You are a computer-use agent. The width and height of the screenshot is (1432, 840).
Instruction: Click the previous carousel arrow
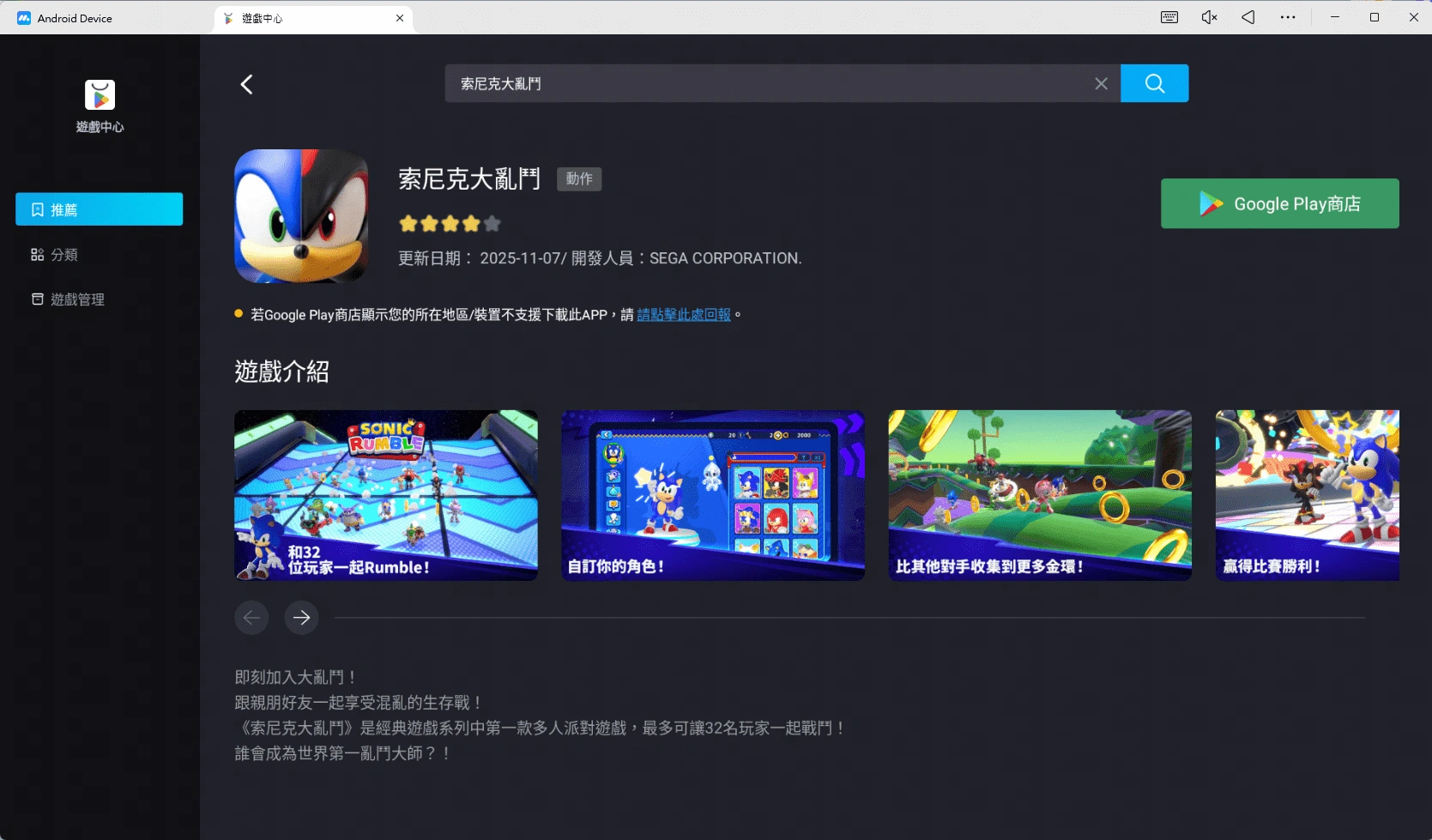(251, 617)
